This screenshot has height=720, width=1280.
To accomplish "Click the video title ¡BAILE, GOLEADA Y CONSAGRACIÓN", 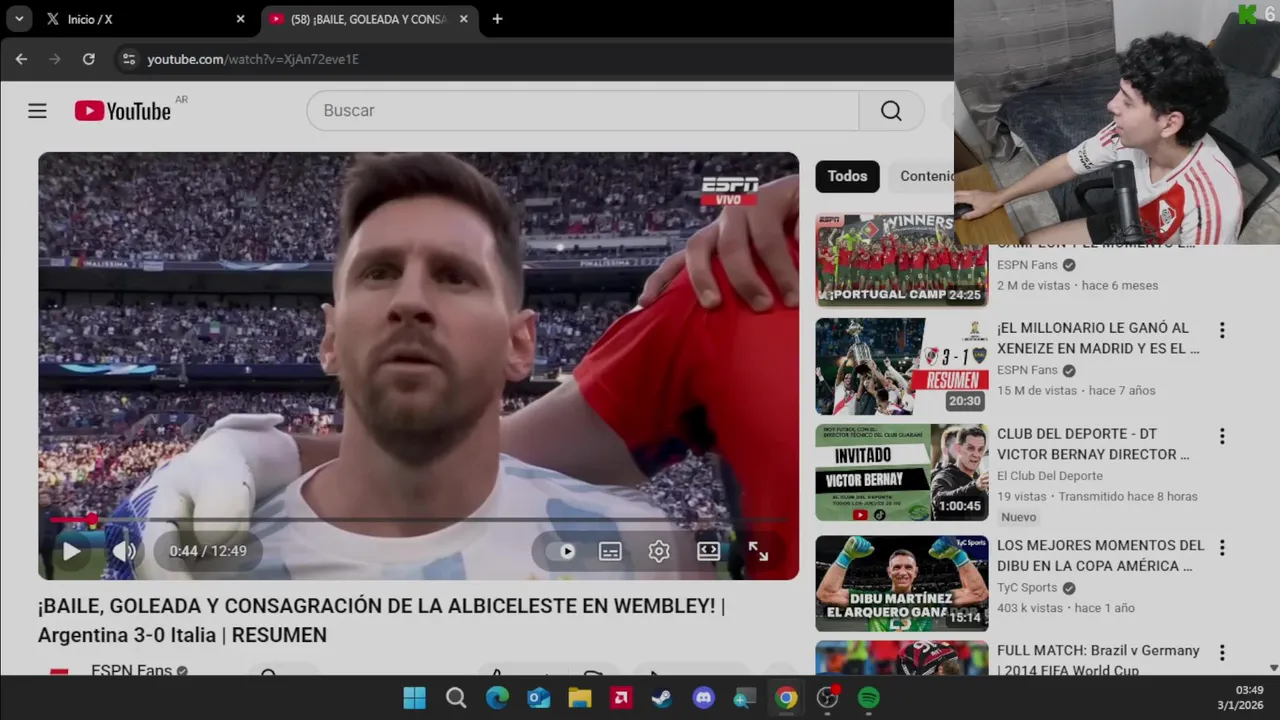I will tap(381, 620).
